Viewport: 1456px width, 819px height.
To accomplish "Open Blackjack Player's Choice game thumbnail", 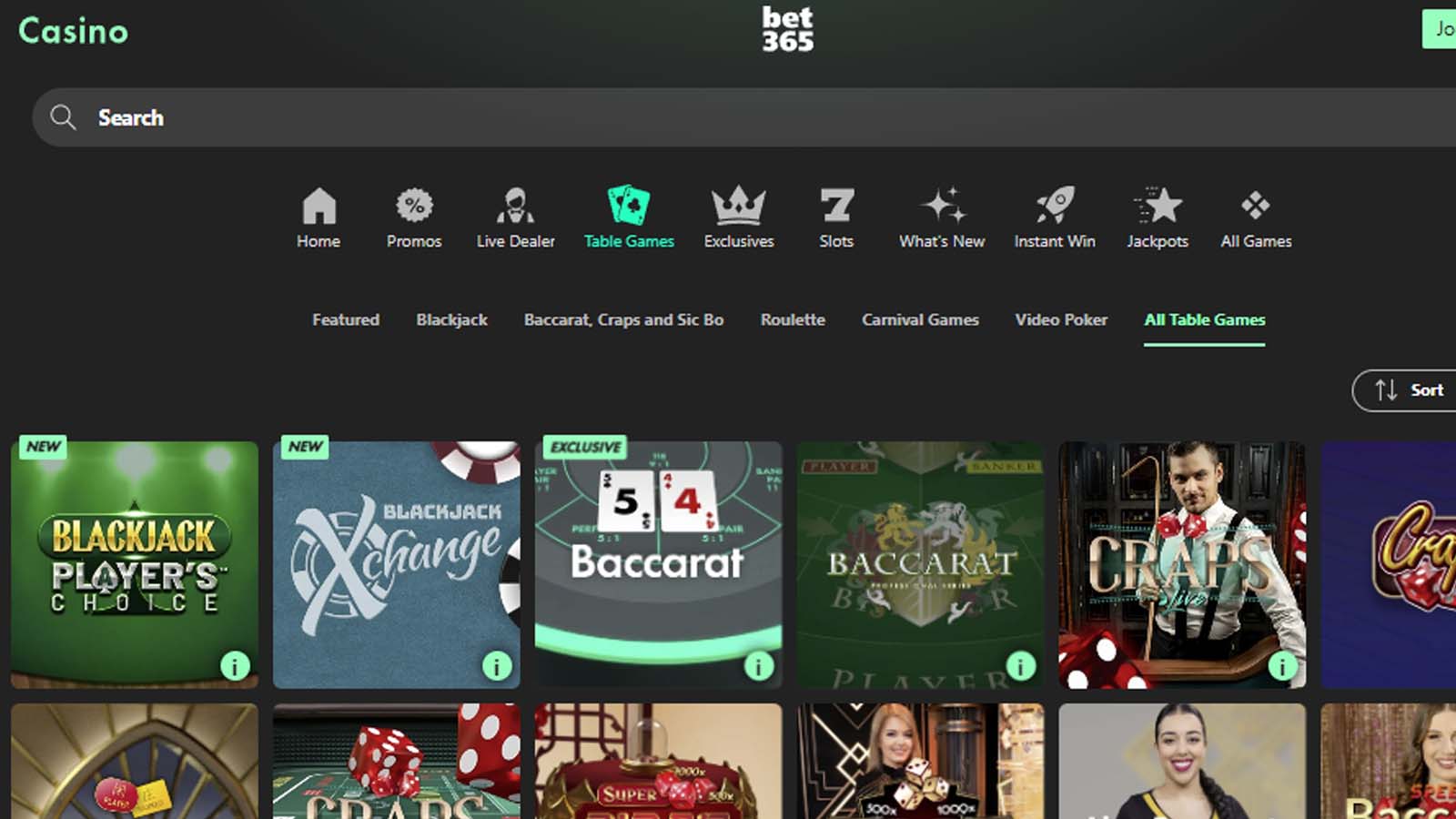I will pyautogui.click(x=135, y=564).
